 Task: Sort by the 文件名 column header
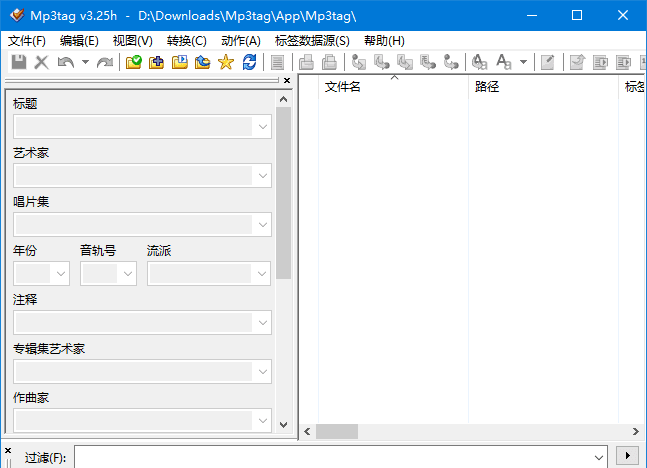(394, 87)
